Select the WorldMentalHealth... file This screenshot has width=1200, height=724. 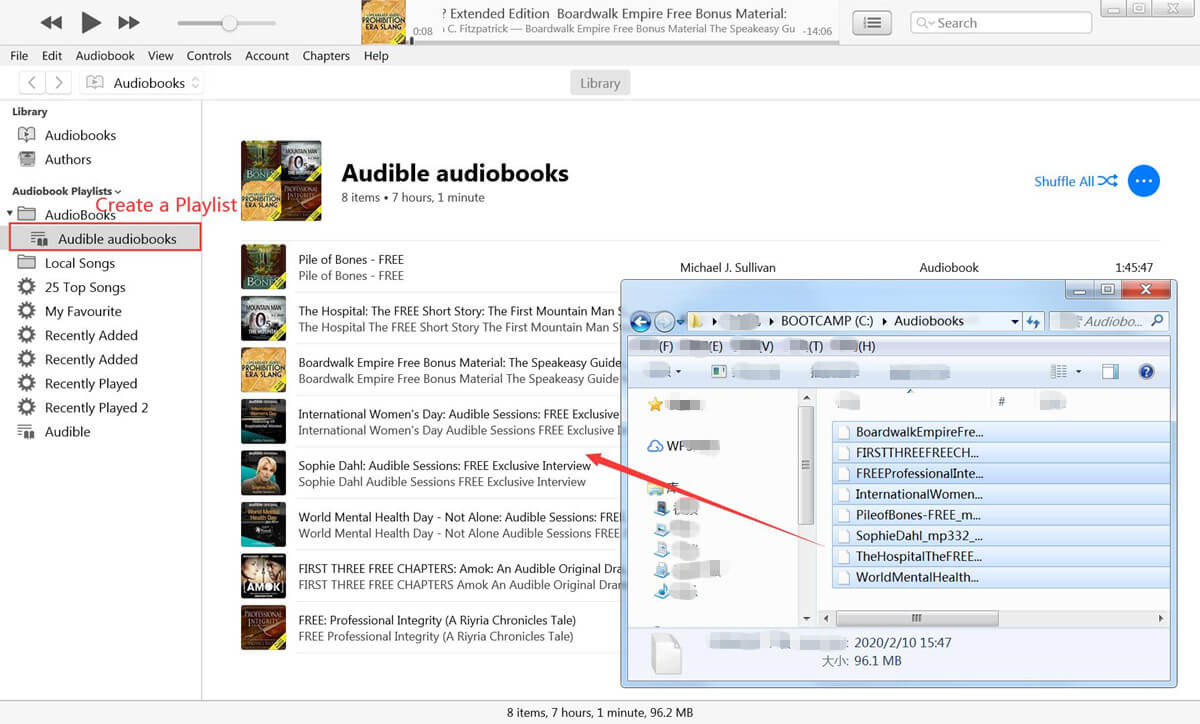pos(1001,577)
